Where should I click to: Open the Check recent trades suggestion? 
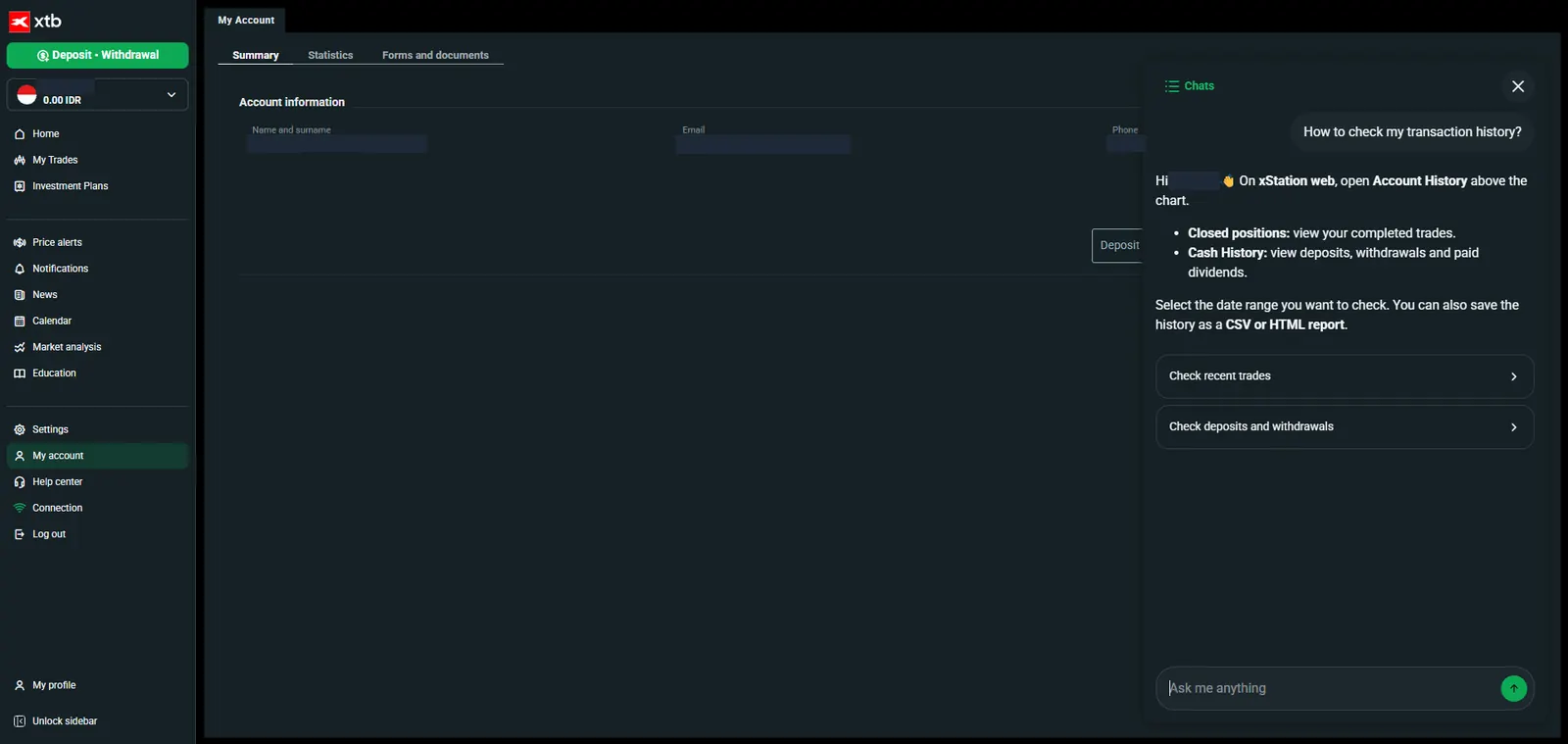tap(1344, 376)
